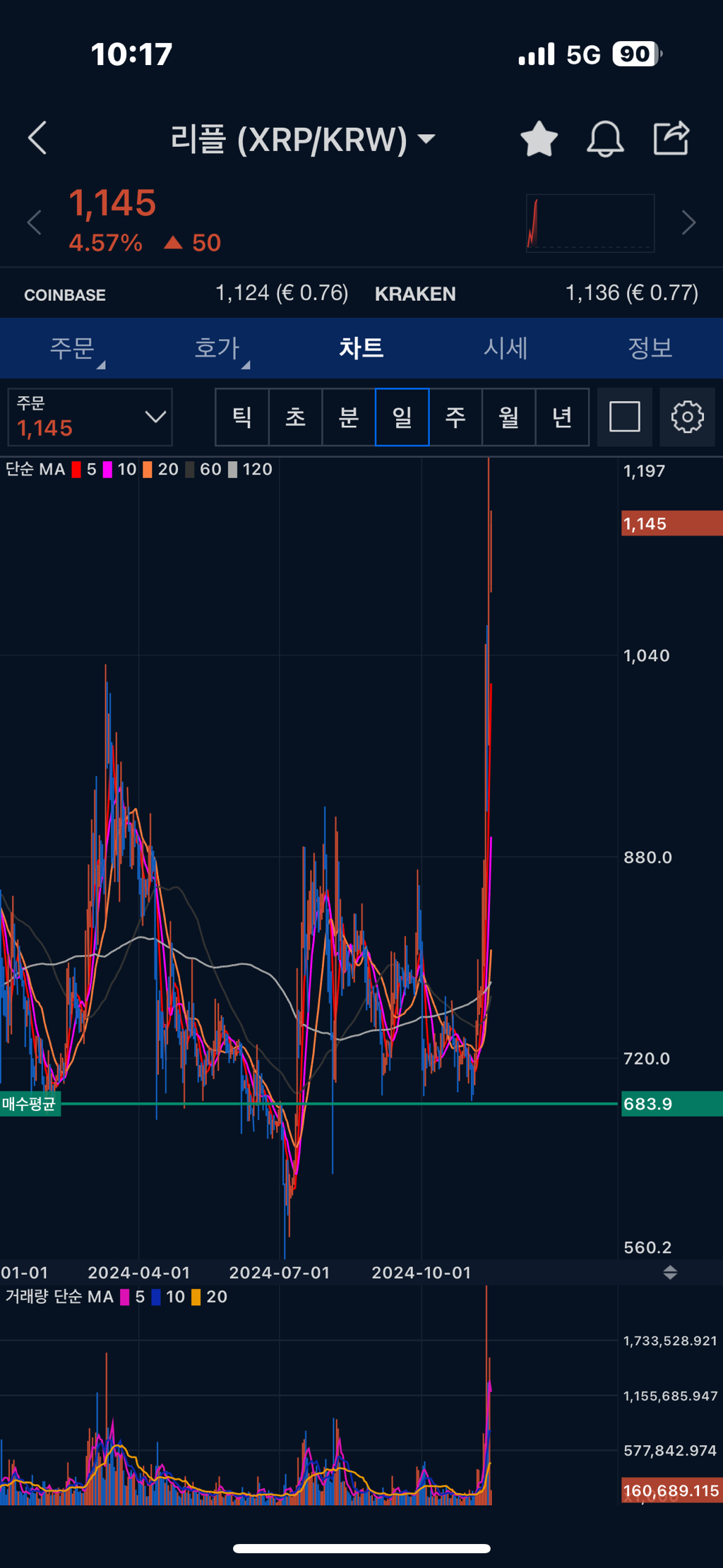
Task: Switch to the 정보 tab
Action: tap(650, 348)
